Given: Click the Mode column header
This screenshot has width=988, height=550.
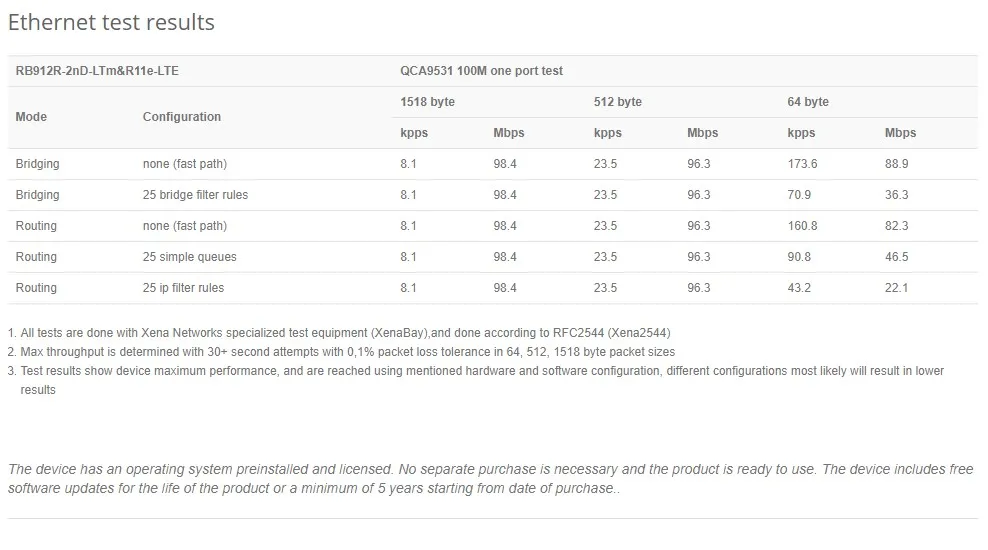Looking at the screenshot, I should pyautogui.click(x=31, y=117).
